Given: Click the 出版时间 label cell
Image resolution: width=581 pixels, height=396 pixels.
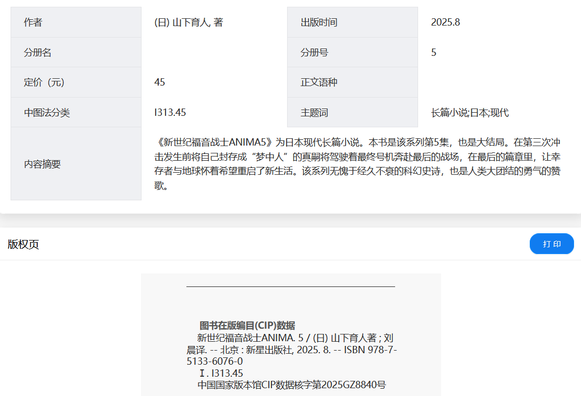Looking at the screenshot, I should (352, 22).
